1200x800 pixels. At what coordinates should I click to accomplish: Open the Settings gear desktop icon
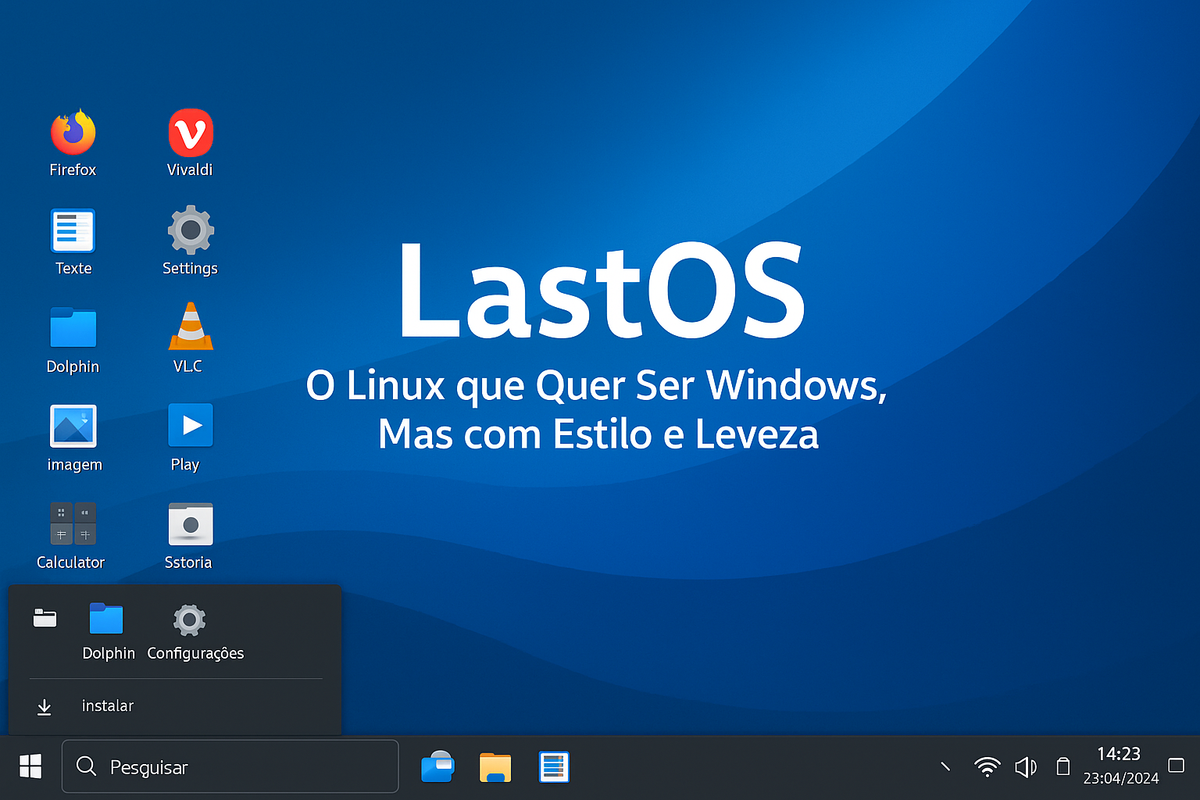click(190, 230)
